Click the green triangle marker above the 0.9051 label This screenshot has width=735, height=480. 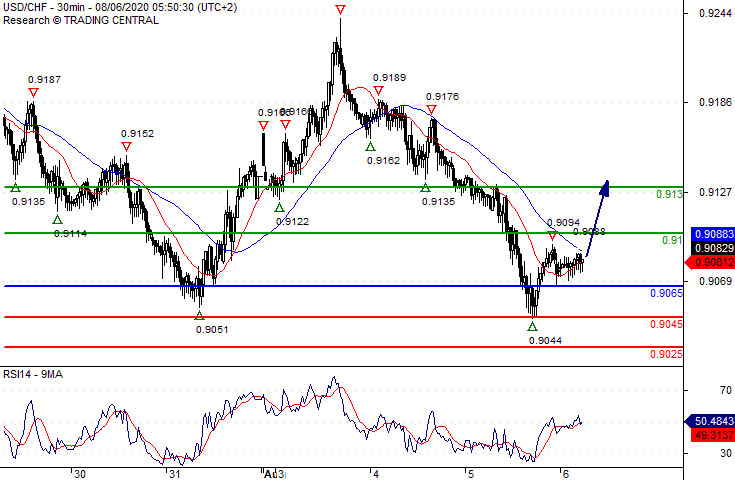[200, 315]
